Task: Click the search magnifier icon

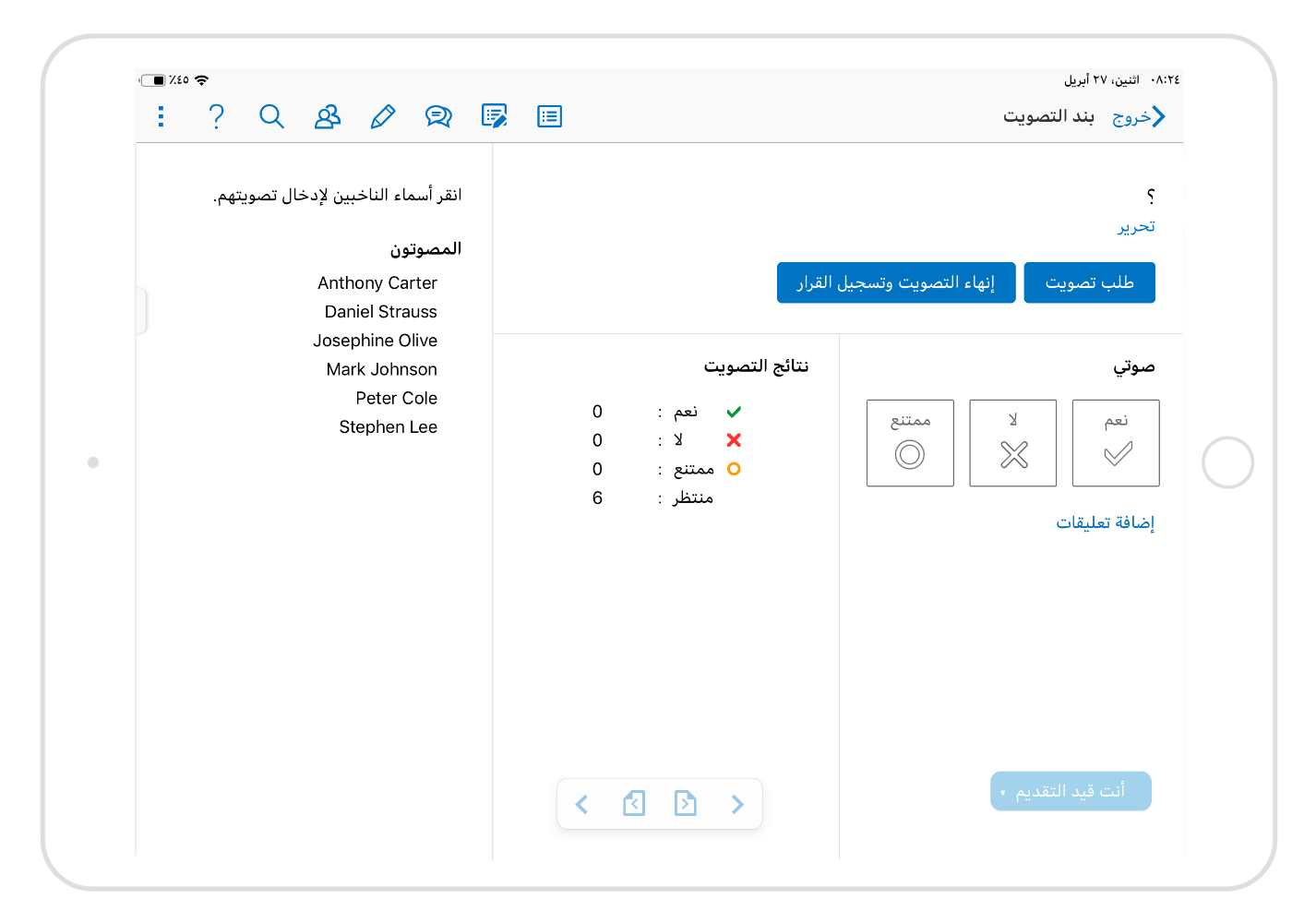Action: (x=271, y=116)
